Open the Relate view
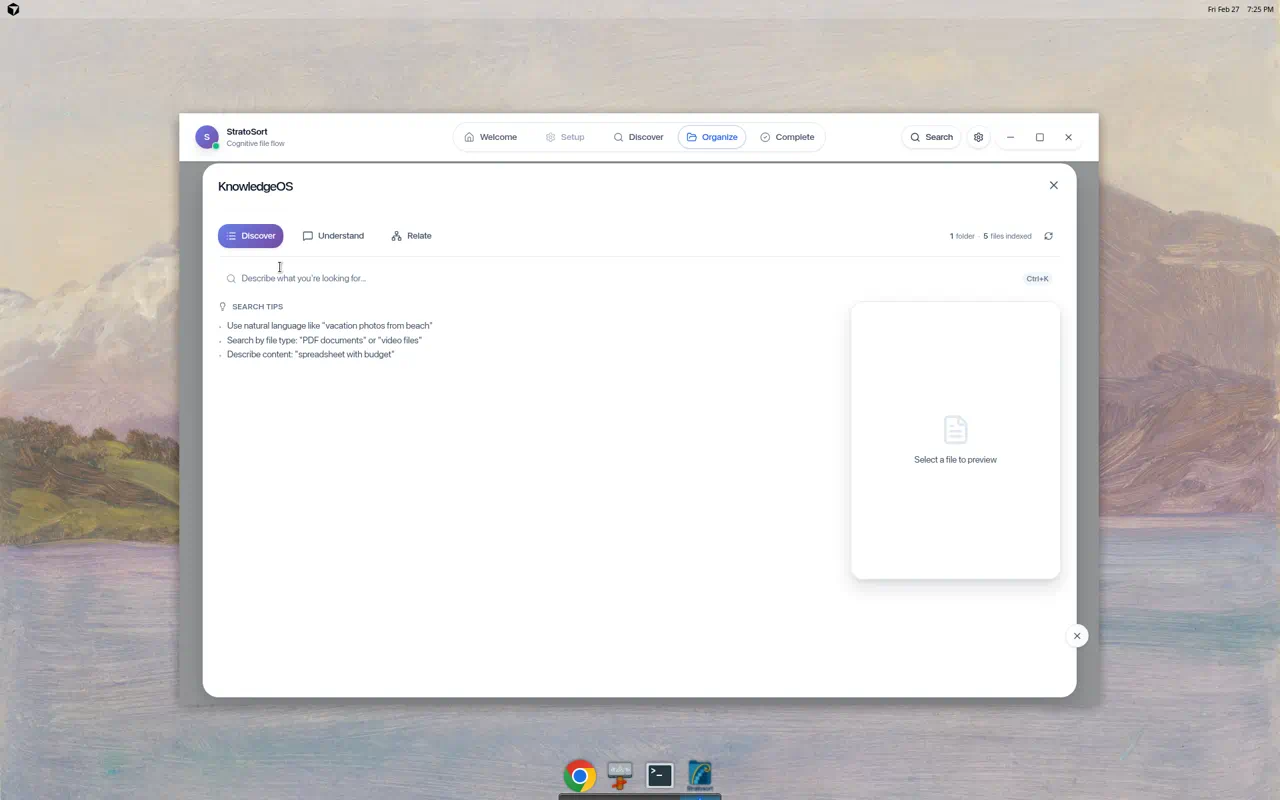Screen dimensions: 1280x800 411,235
